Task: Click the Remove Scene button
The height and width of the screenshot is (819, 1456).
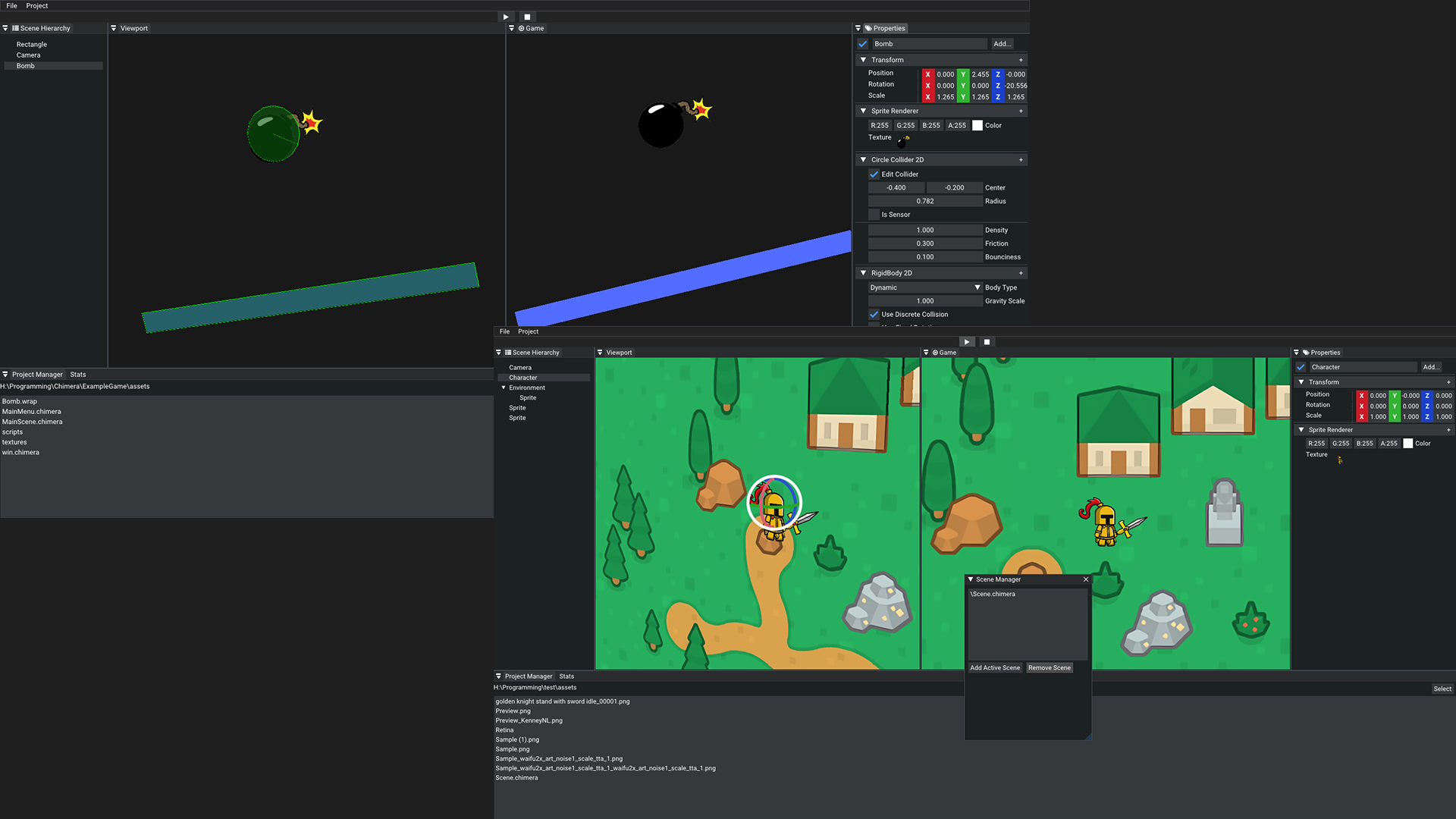Action: pyautogui.click(x=1050, y=668)
